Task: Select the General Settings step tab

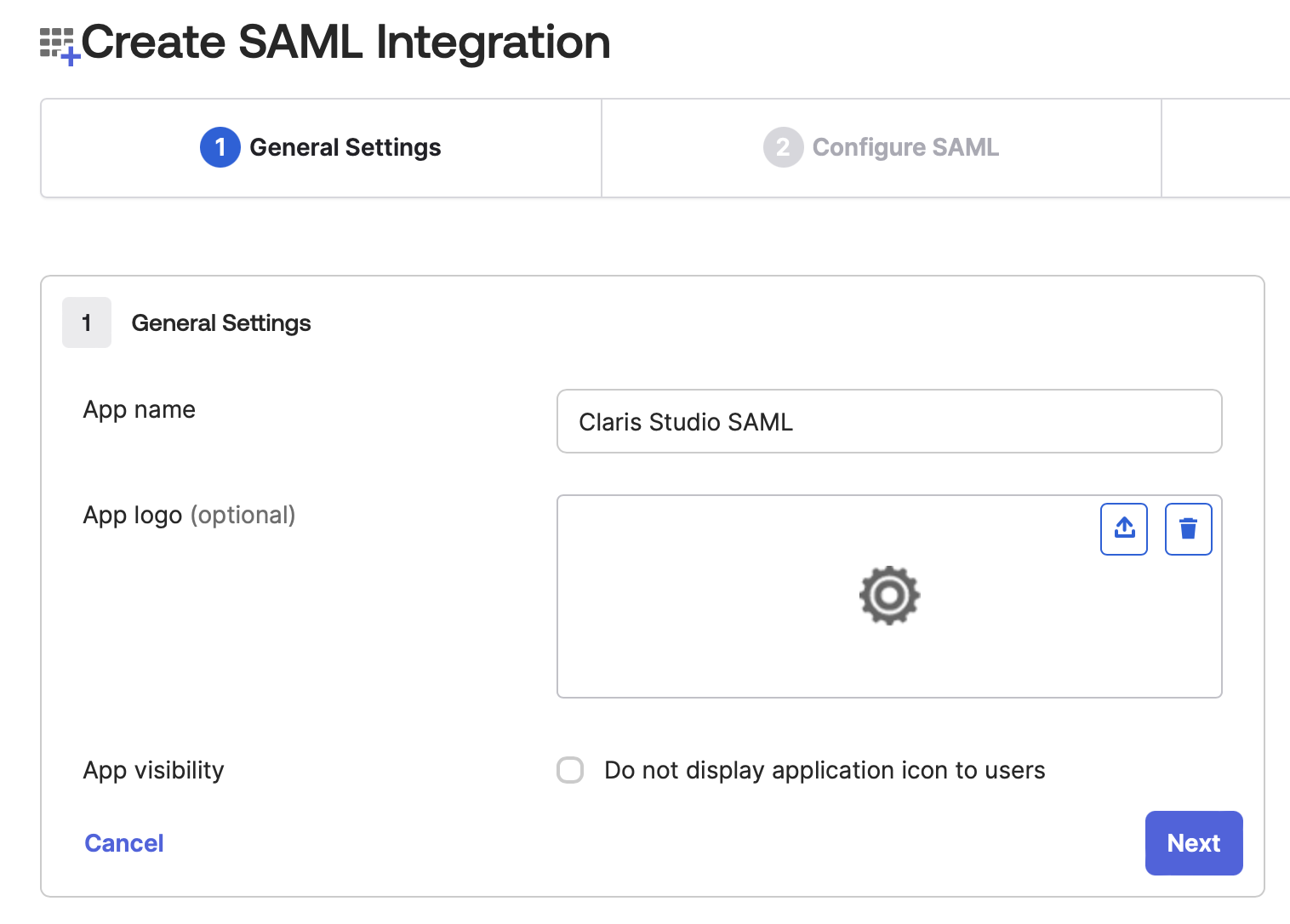Action: pyautogui.click(x=320, y=147)
